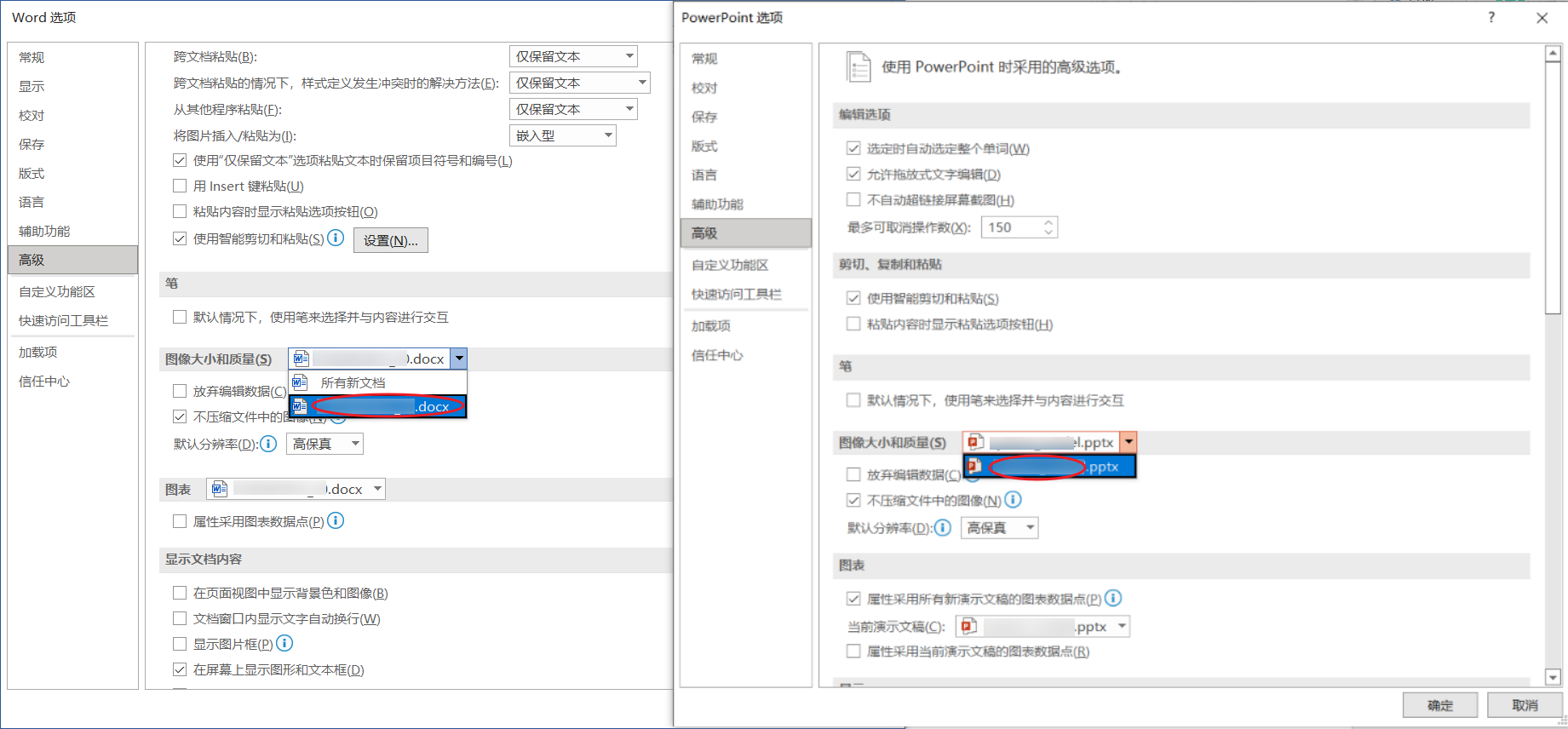Toggle PowerPoint 属性采用当前演示文稿的图表数据点 checkbox
This screenshot has height=729, width=1568.
click(853, 651)
